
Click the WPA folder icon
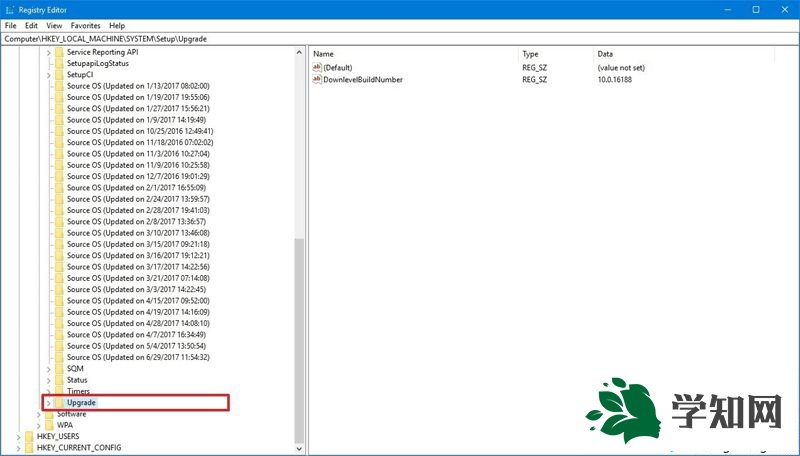pos(49,425)
